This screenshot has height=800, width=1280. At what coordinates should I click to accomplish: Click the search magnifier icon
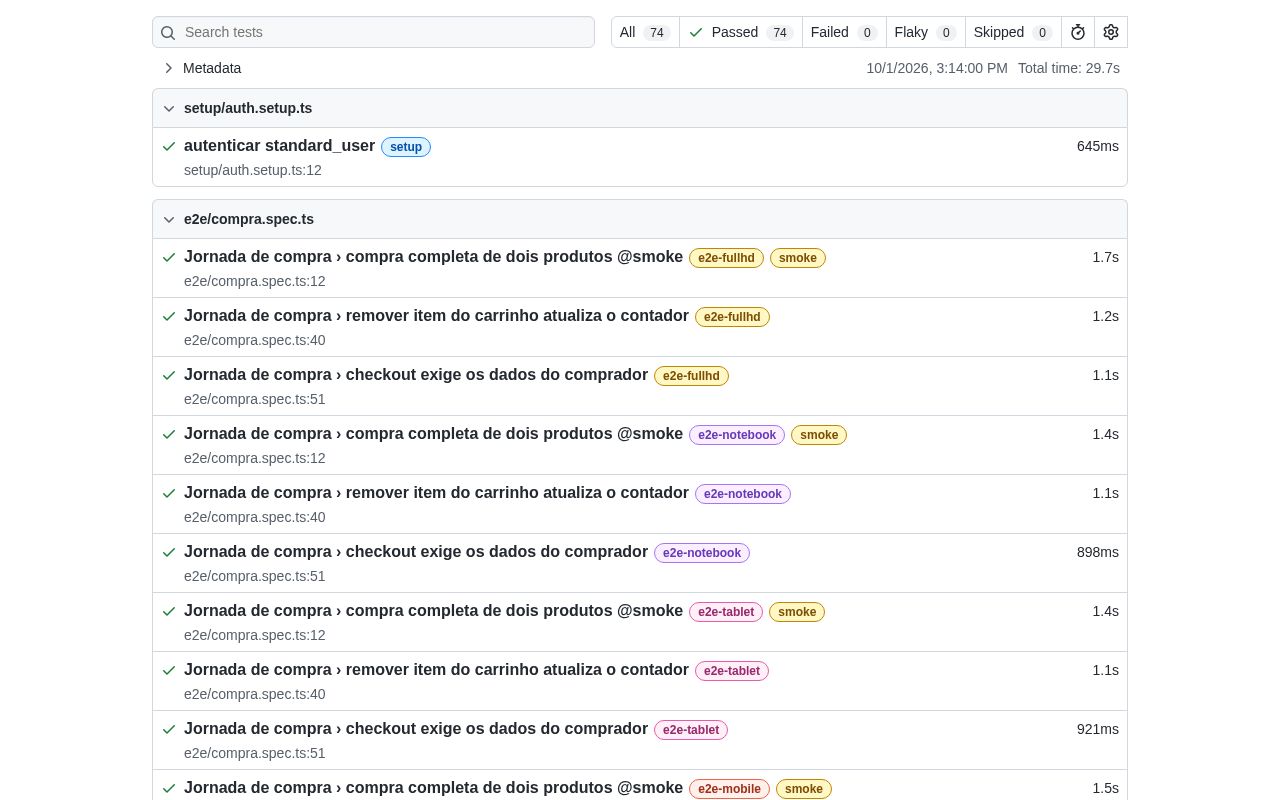tap(168, 33)
